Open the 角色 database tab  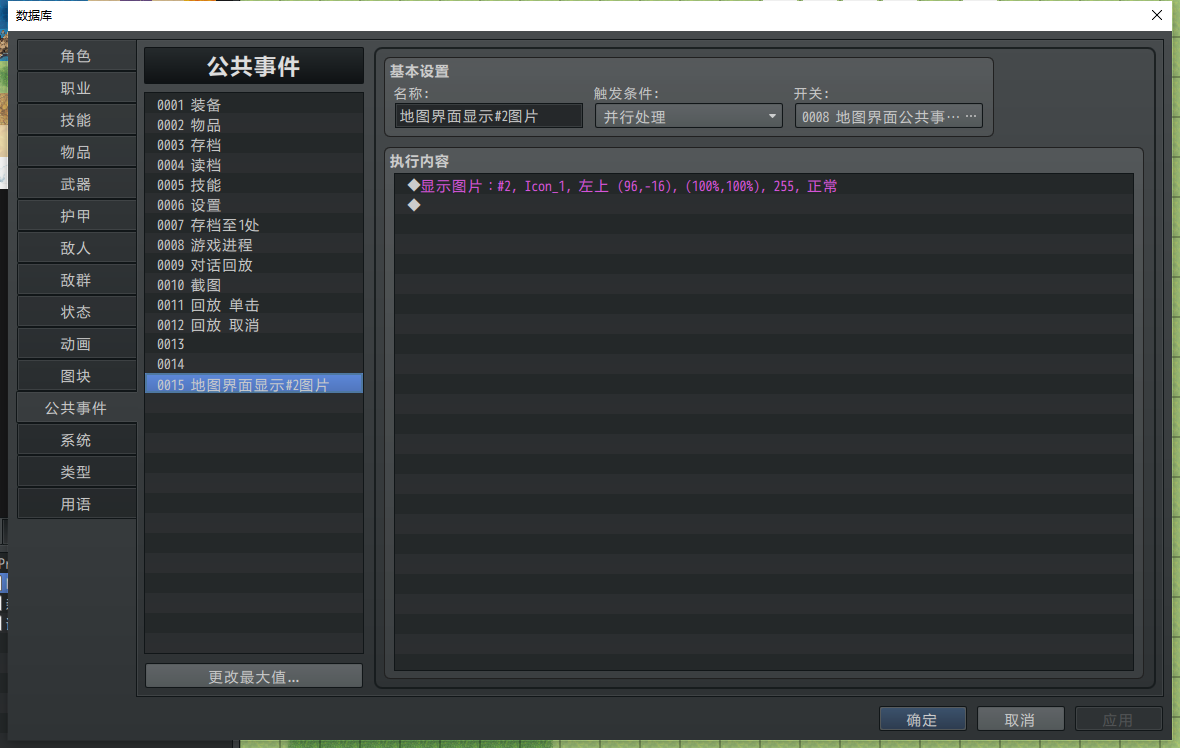tap(76, 56)
